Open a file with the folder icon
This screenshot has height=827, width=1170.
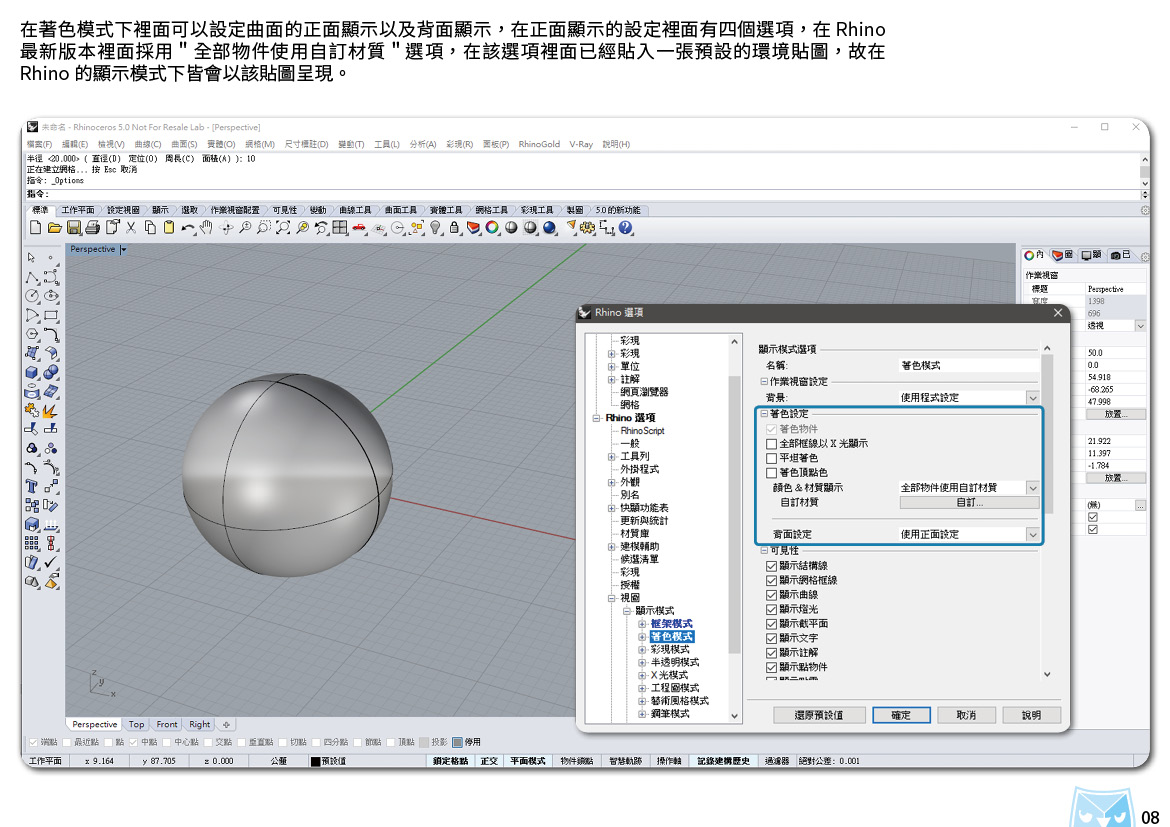54,228
